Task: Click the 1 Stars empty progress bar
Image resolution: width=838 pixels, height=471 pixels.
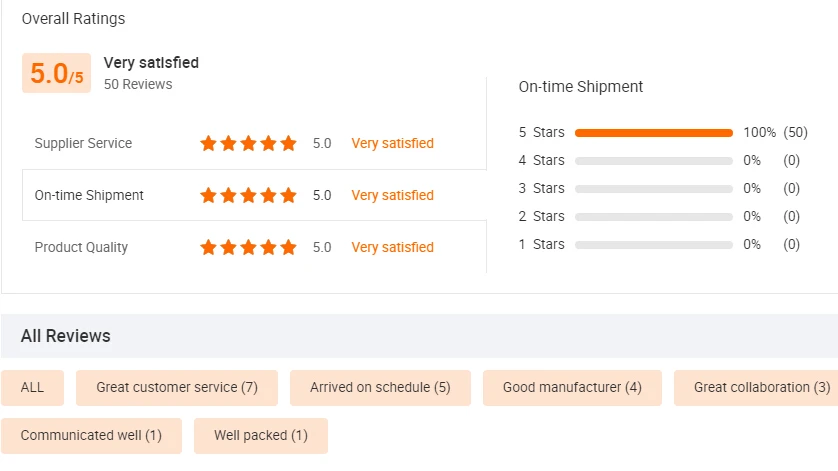Action: [654, 244]
